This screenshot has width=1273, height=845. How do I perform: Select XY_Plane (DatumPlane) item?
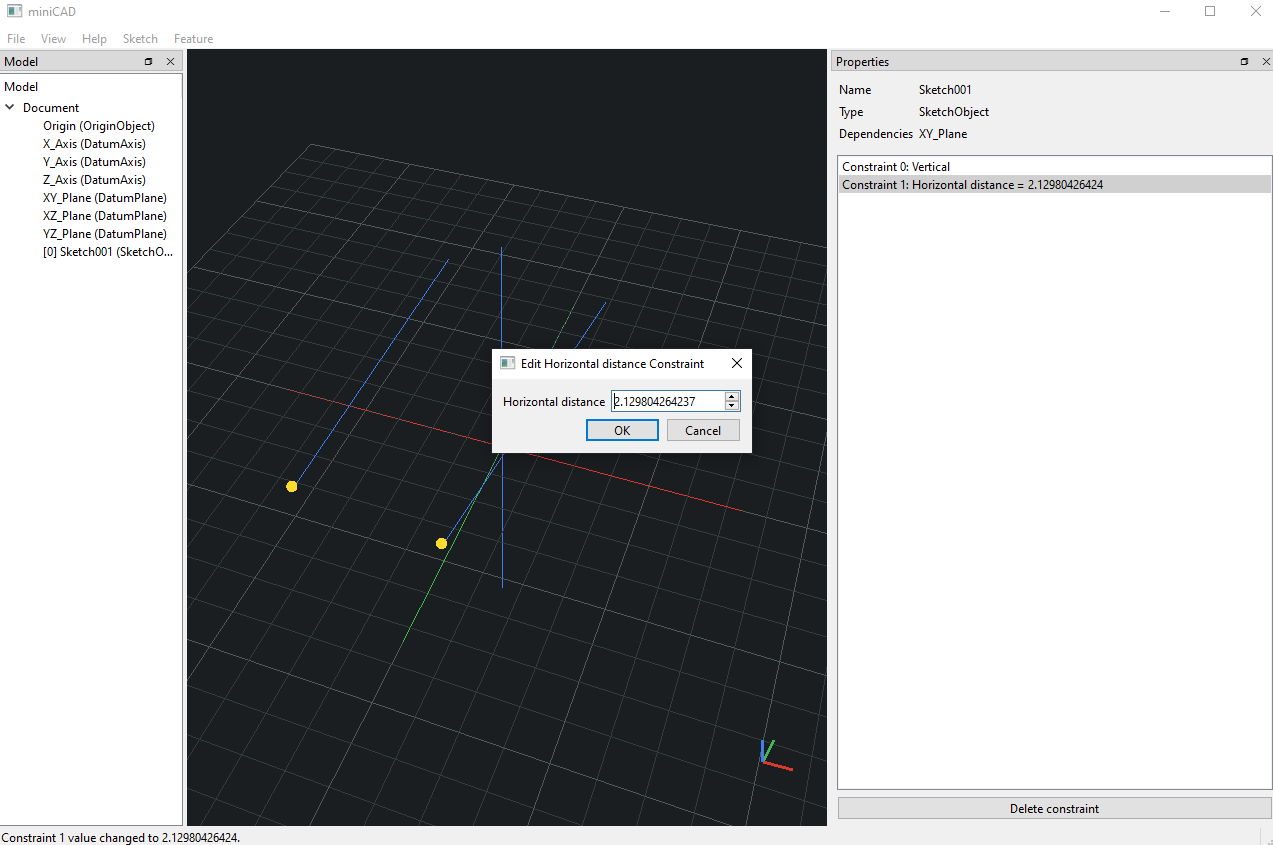click(105, 198)
